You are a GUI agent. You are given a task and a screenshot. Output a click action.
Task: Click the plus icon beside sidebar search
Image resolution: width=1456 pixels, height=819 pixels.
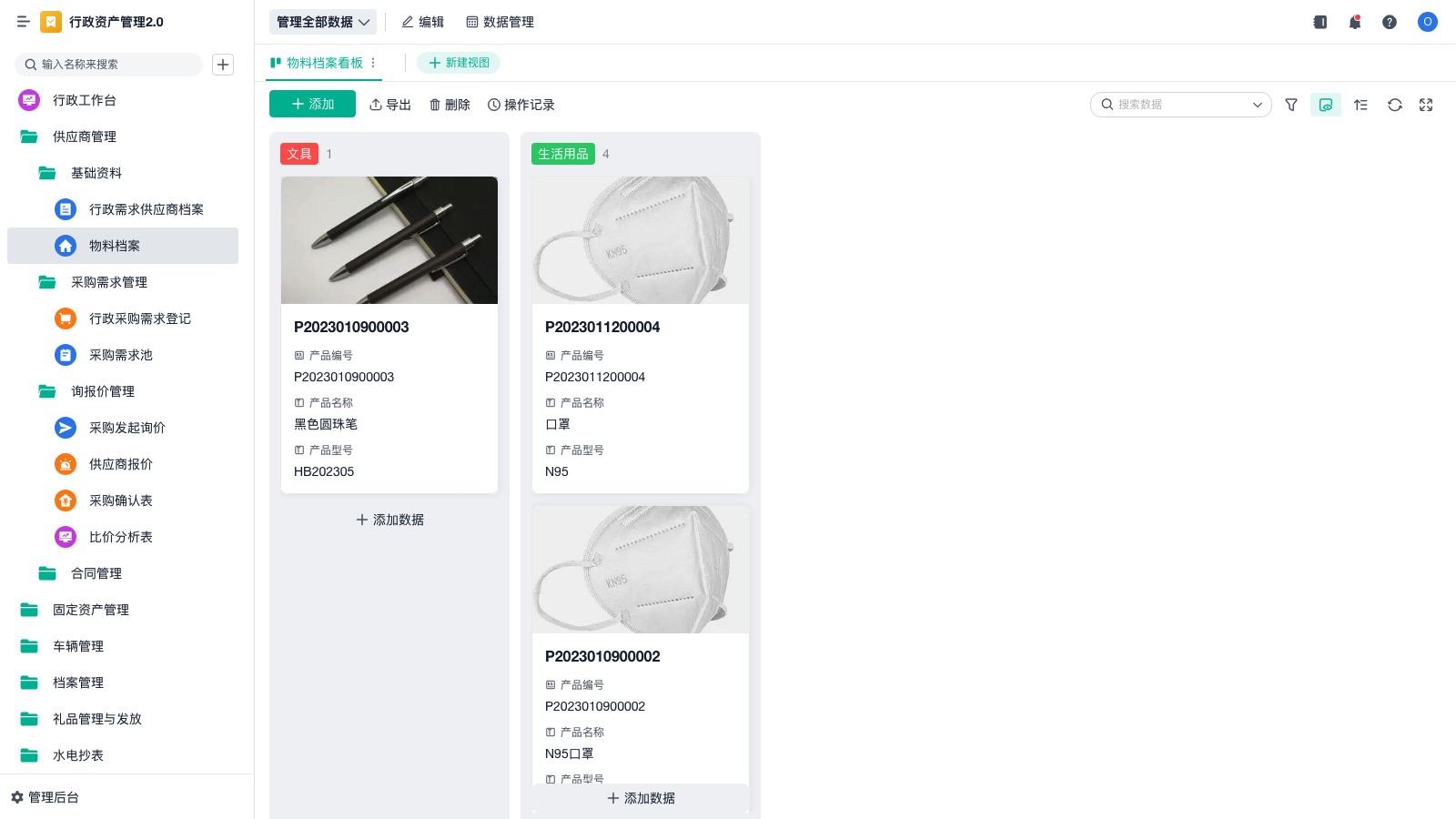[x=223, y=65]
